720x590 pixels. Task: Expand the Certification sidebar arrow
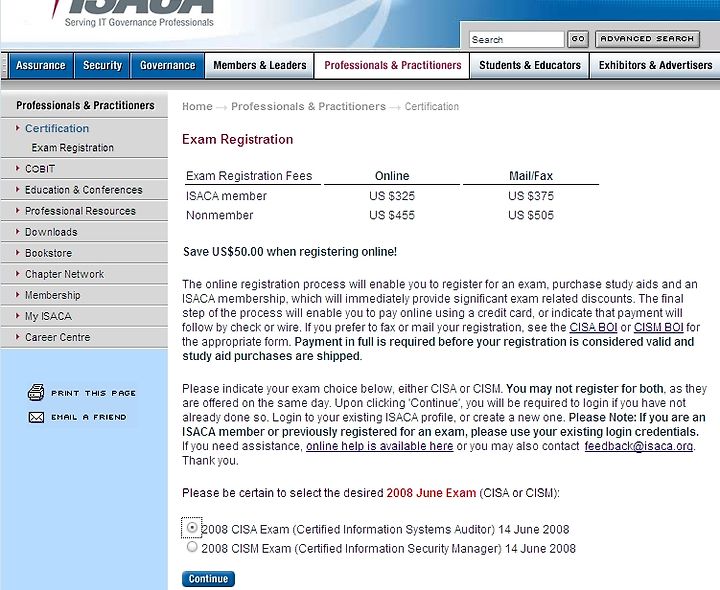point(17,128)
